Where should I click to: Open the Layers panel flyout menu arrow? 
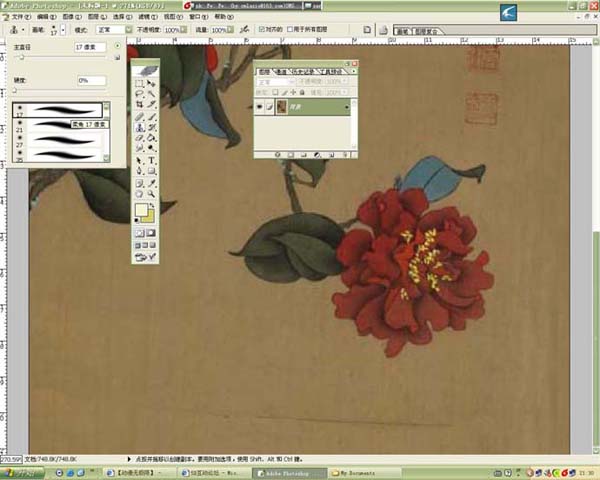[354, 71]
